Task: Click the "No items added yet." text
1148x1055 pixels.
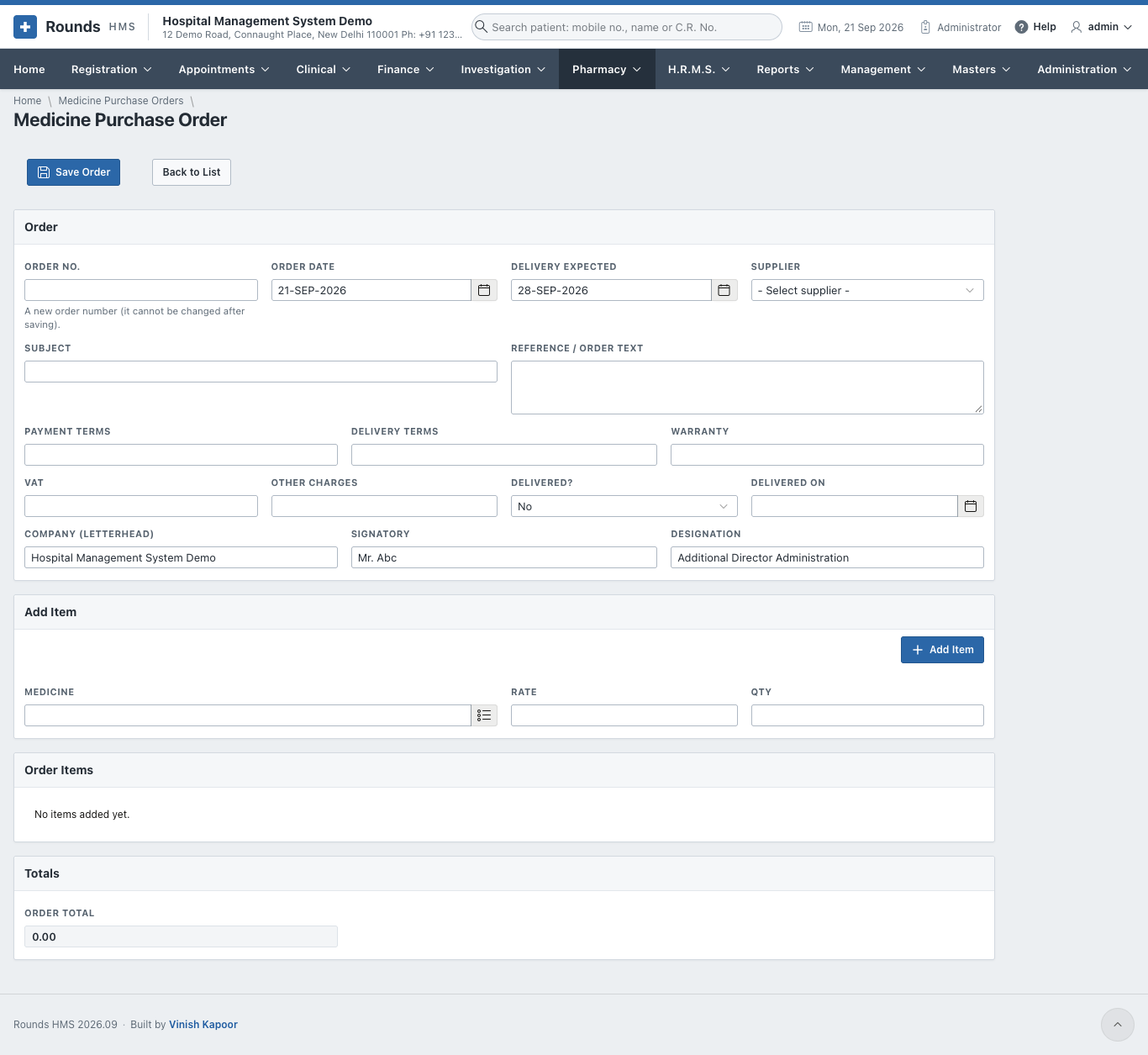Action: coord(82,815)
